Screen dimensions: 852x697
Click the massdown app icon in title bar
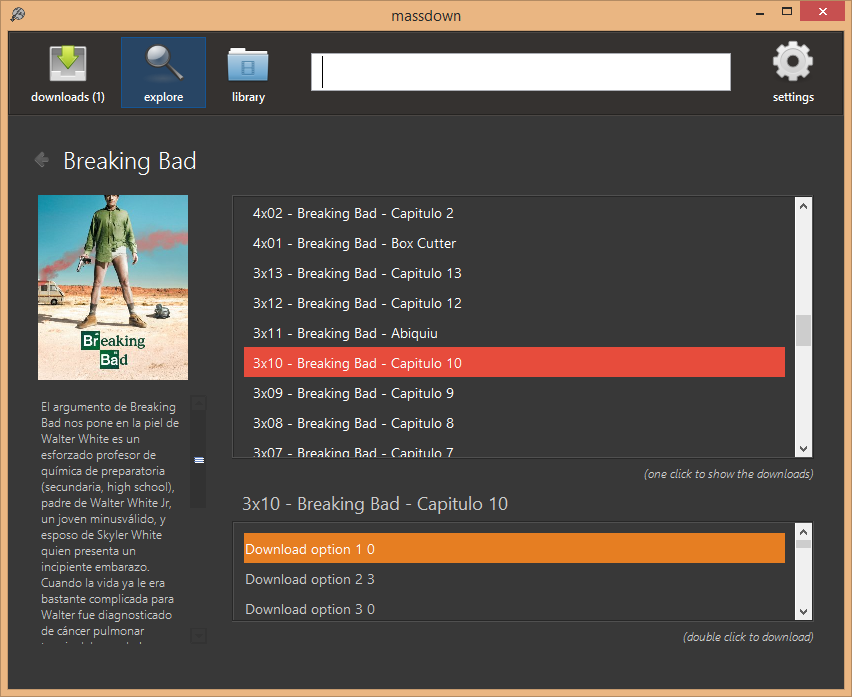coord(17,15)
